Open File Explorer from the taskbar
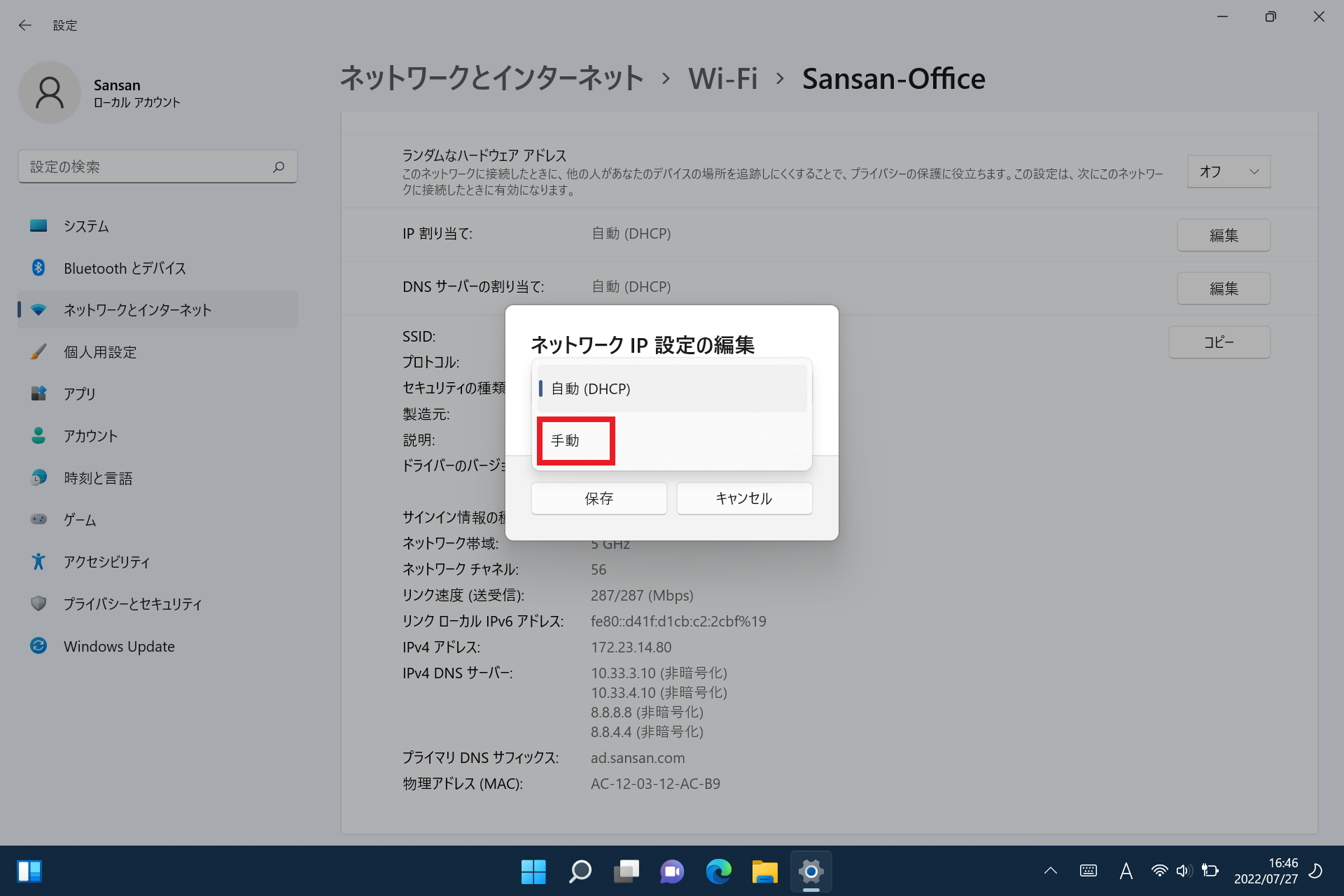This screenshot has height=896, width=1344. tap(764, 871)
